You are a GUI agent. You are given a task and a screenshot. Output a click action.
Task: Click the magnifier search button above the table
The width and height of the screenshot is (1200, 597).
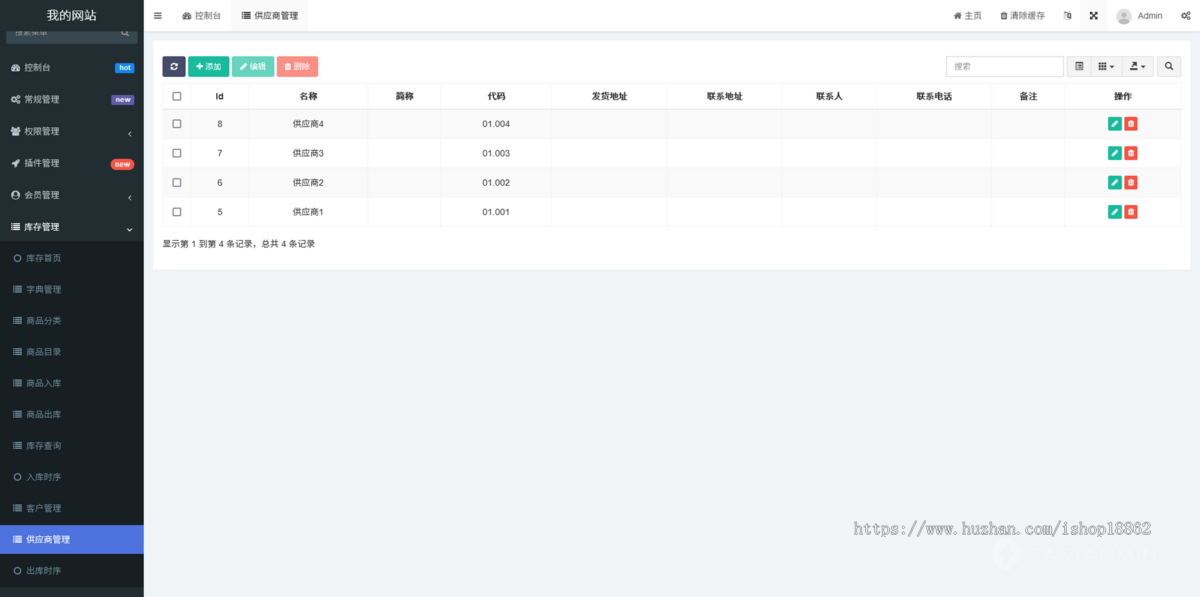tap(1169, 65)
